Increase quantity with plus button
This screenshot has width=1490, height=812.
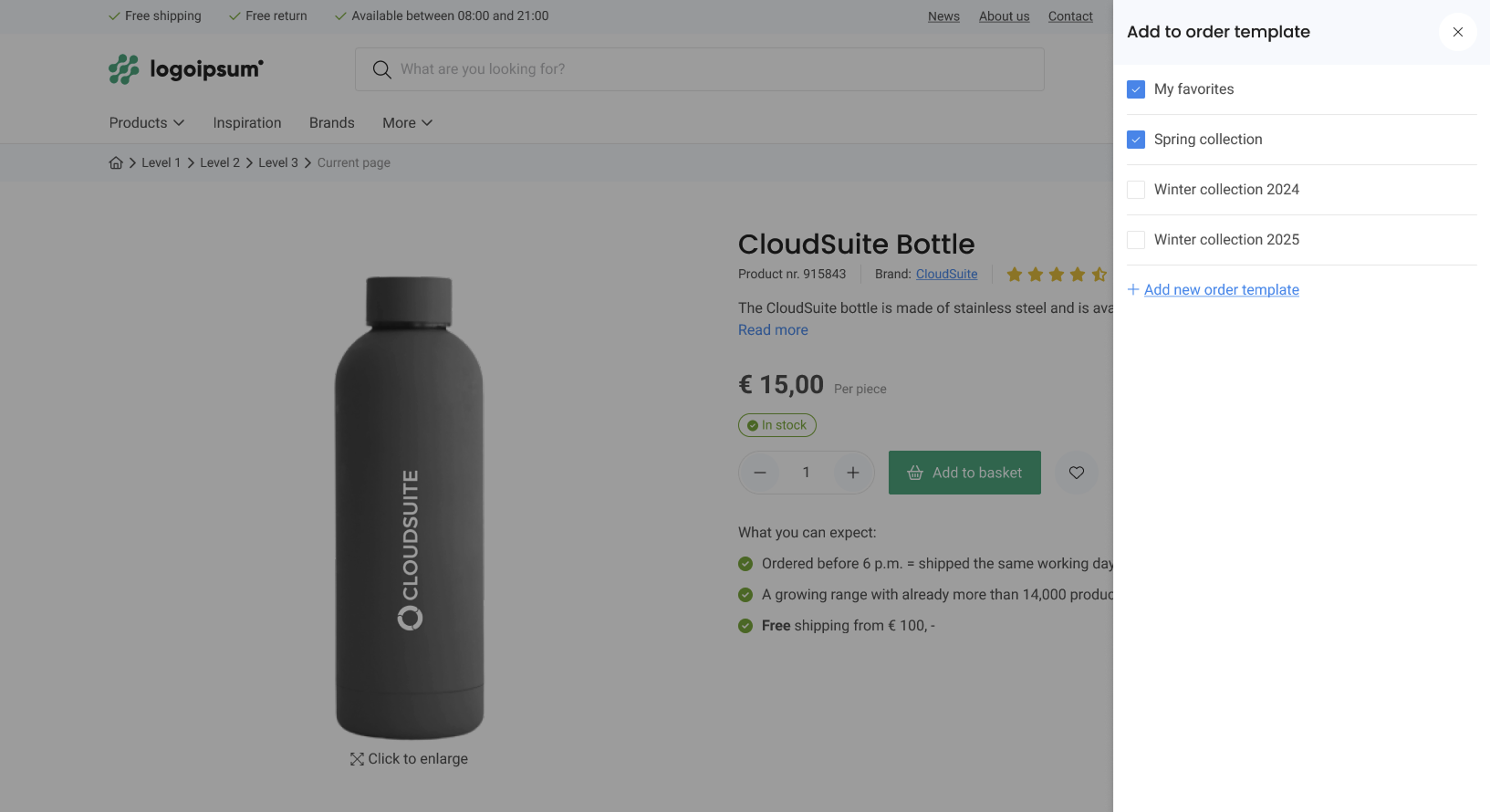(x=852, y=473)
